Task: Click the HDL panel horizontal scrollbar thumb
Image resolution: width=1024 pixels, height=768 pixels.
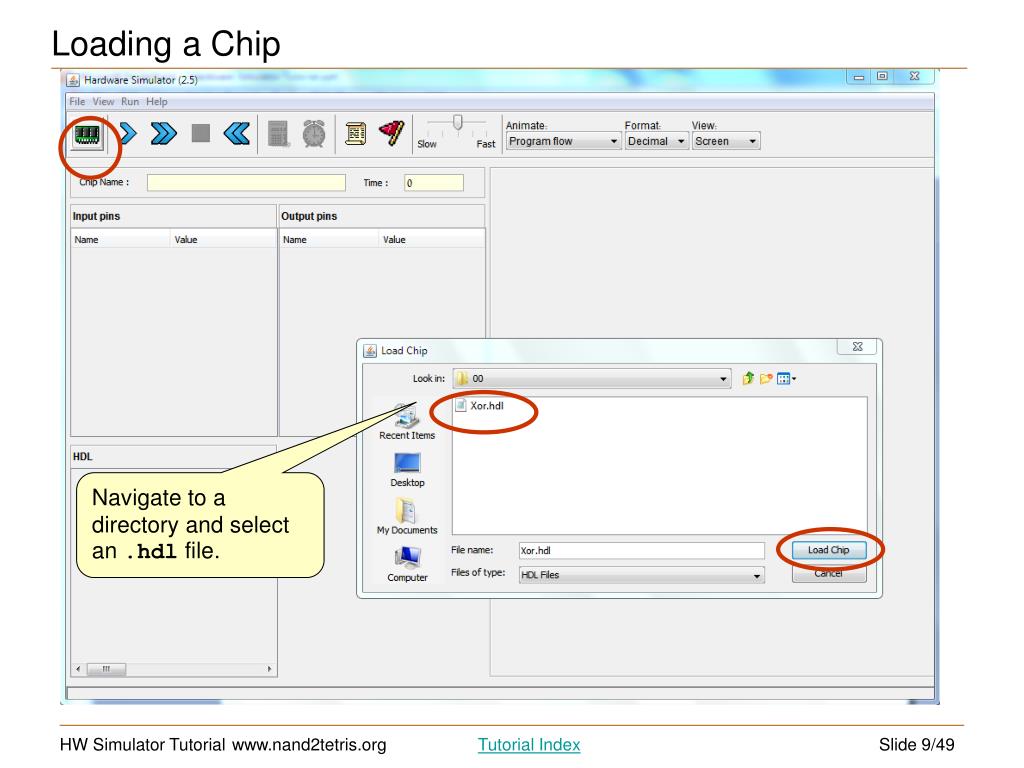Action: click(x=106, y=669)
